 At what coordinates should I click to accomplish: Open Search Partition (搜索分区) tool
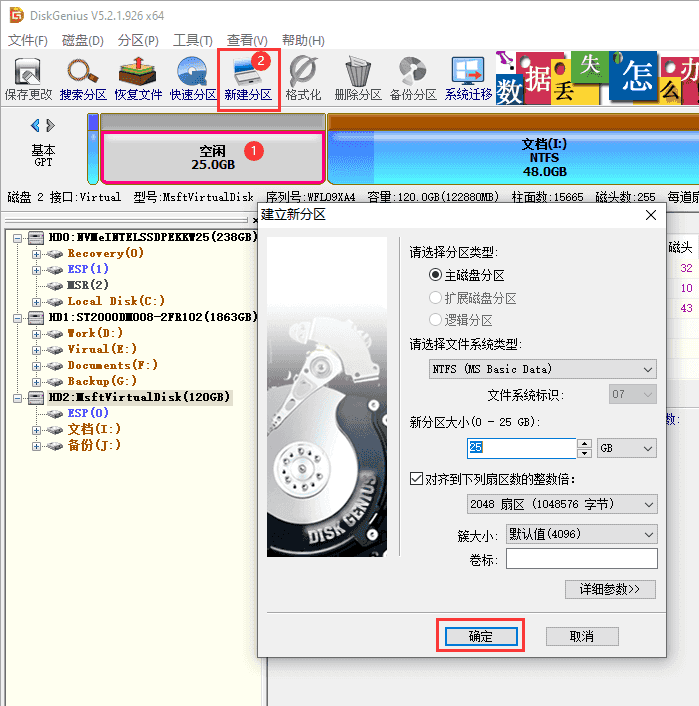pos(83,78)
